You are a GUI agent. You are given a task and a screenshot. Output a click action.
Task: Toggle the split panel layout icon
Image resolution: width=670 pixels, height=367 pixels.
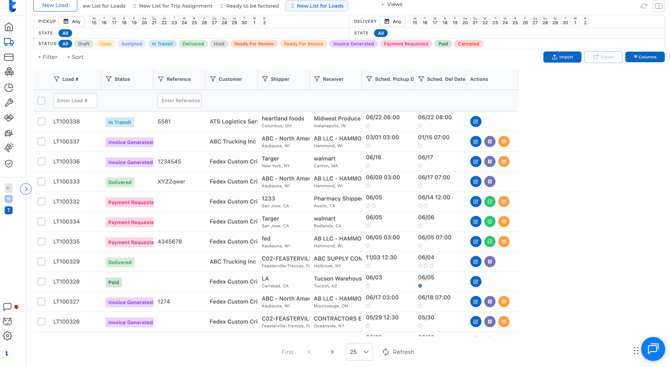coord(659,6)
